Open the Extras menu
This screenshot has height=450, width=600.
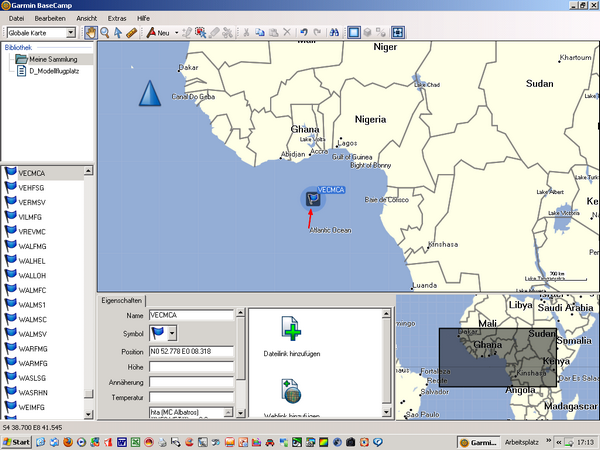pyautogui.click(x=117, y=18)
